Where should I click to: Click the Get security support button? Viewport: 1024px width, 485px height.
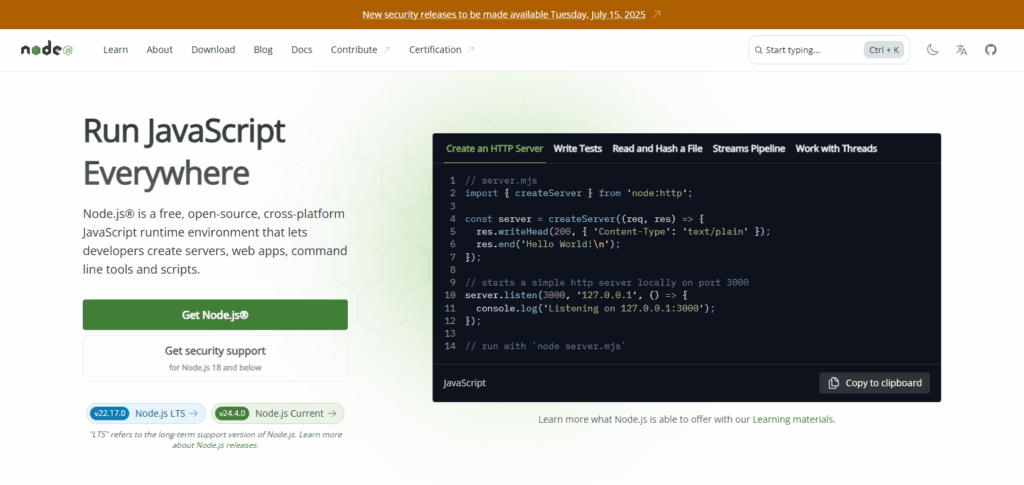tap(215, 358)
